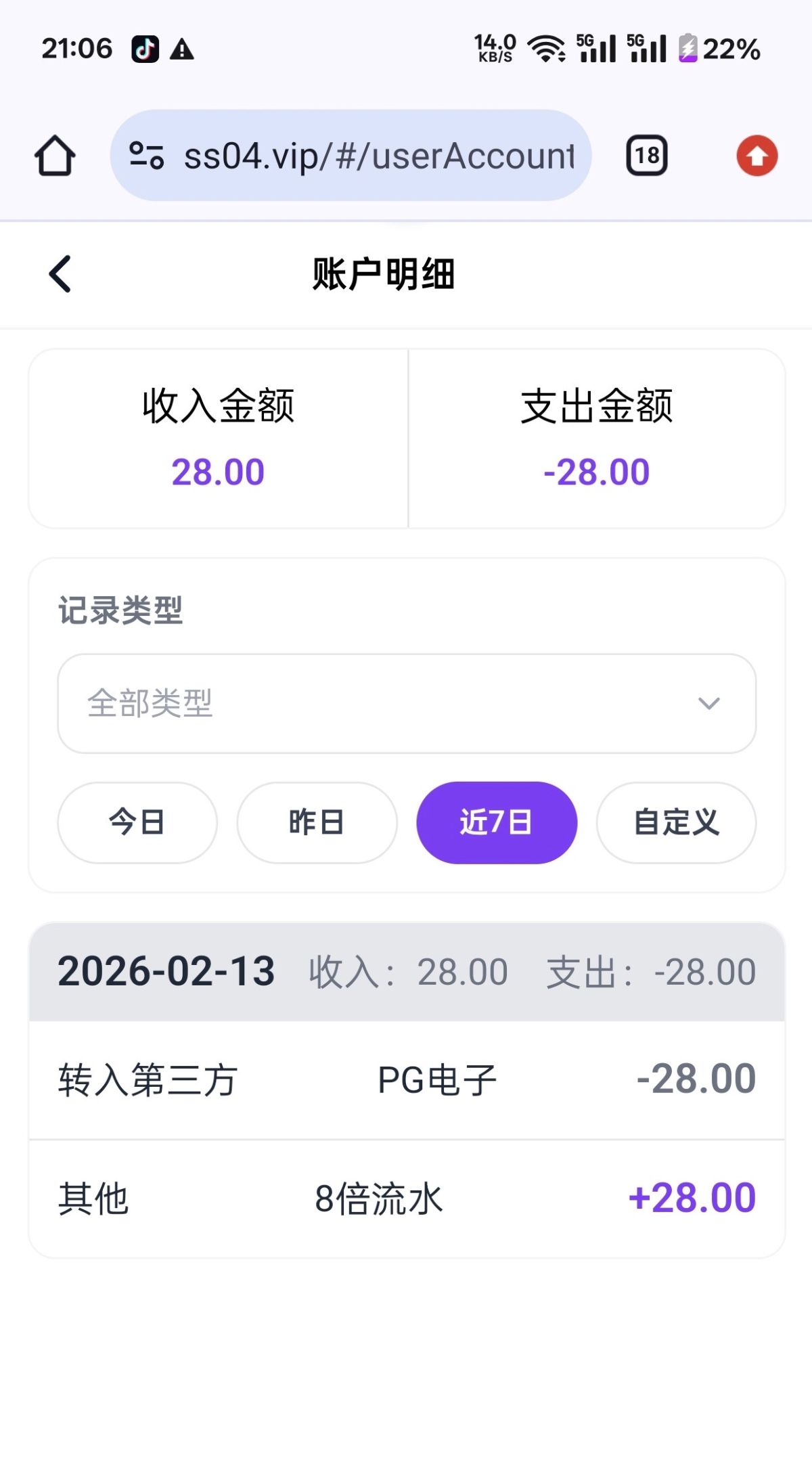Open the 转入第三方 PG电子 transaction row
812x1476 pixels.
[x=406, y=1079]
